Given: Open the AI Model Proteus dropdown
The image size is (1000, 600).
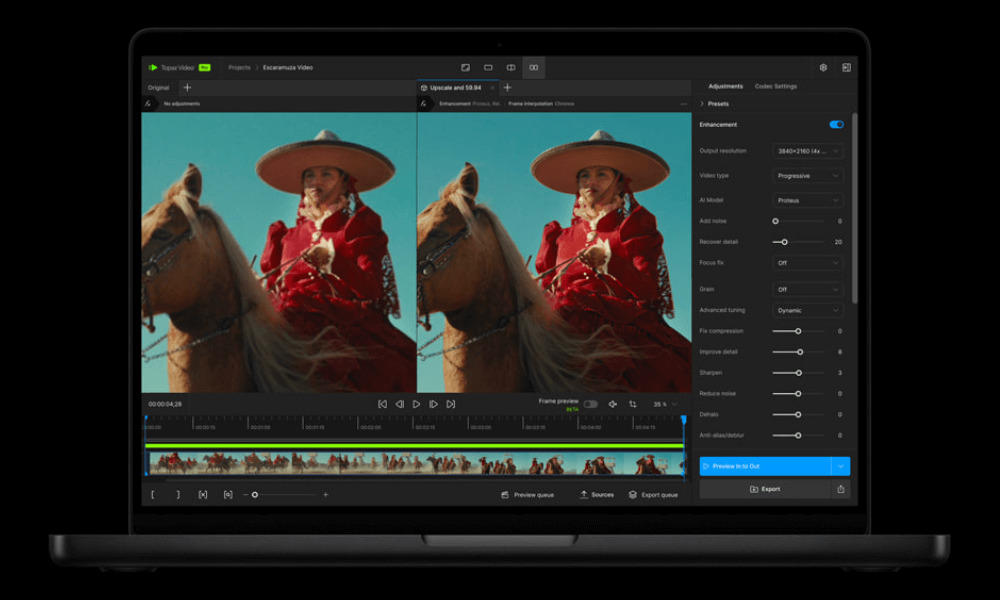Looking at the screenshot, I should (808, 200).
